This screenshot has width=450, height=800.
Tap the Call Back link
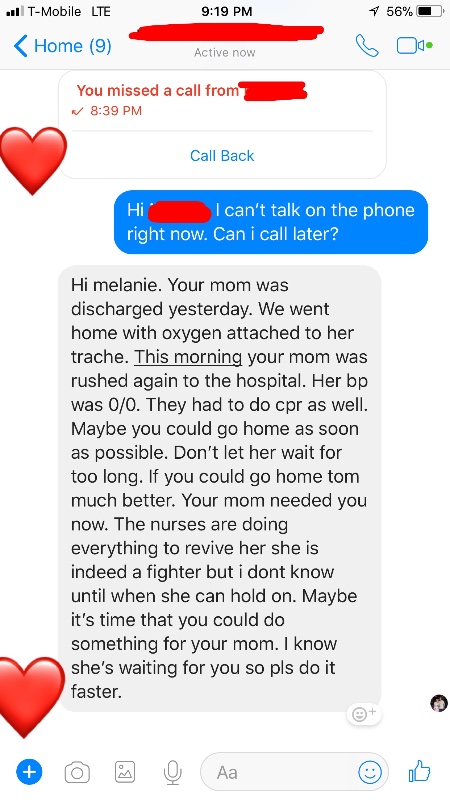222,156
